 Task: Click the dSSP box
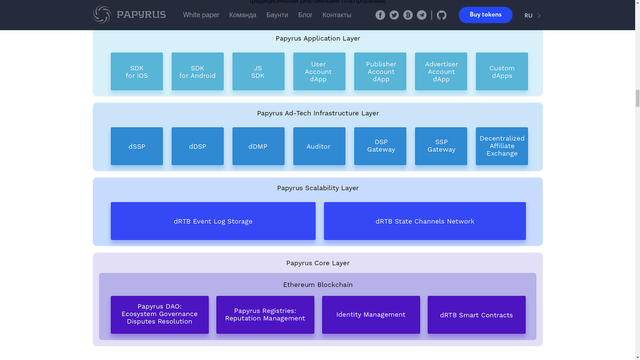pyautogui.click(x=137, y=146)
